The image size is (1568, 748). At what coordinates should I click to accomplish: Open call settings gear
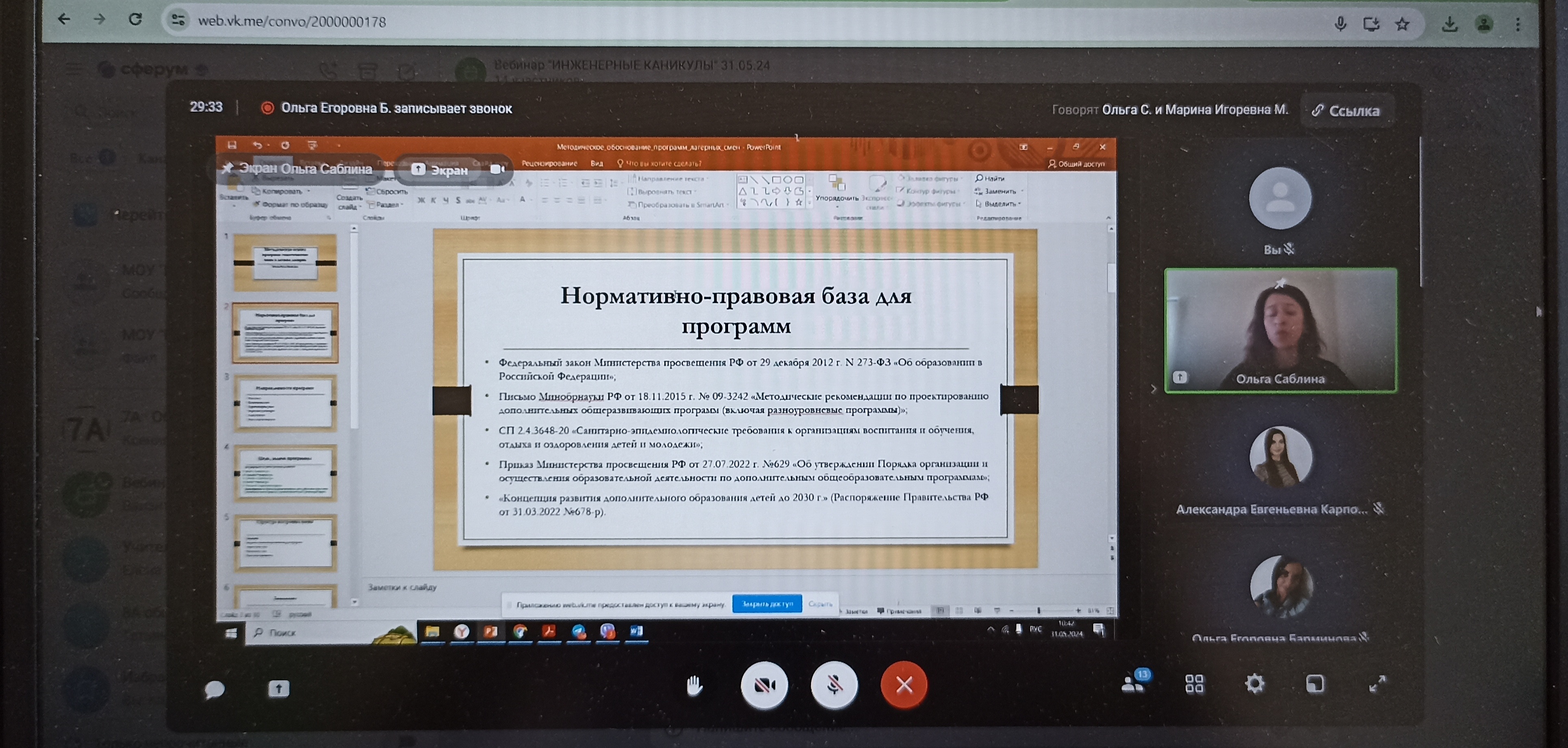pos(1255,683)
